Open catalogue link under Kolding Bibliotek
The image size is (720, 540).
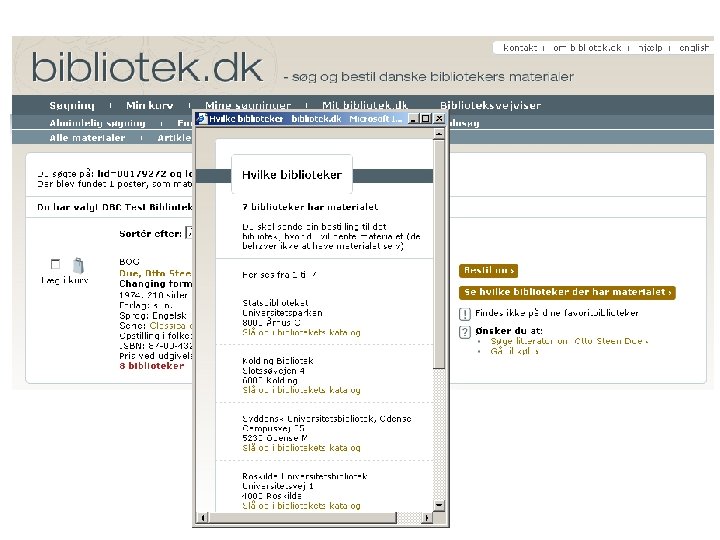tap(301, 390)
